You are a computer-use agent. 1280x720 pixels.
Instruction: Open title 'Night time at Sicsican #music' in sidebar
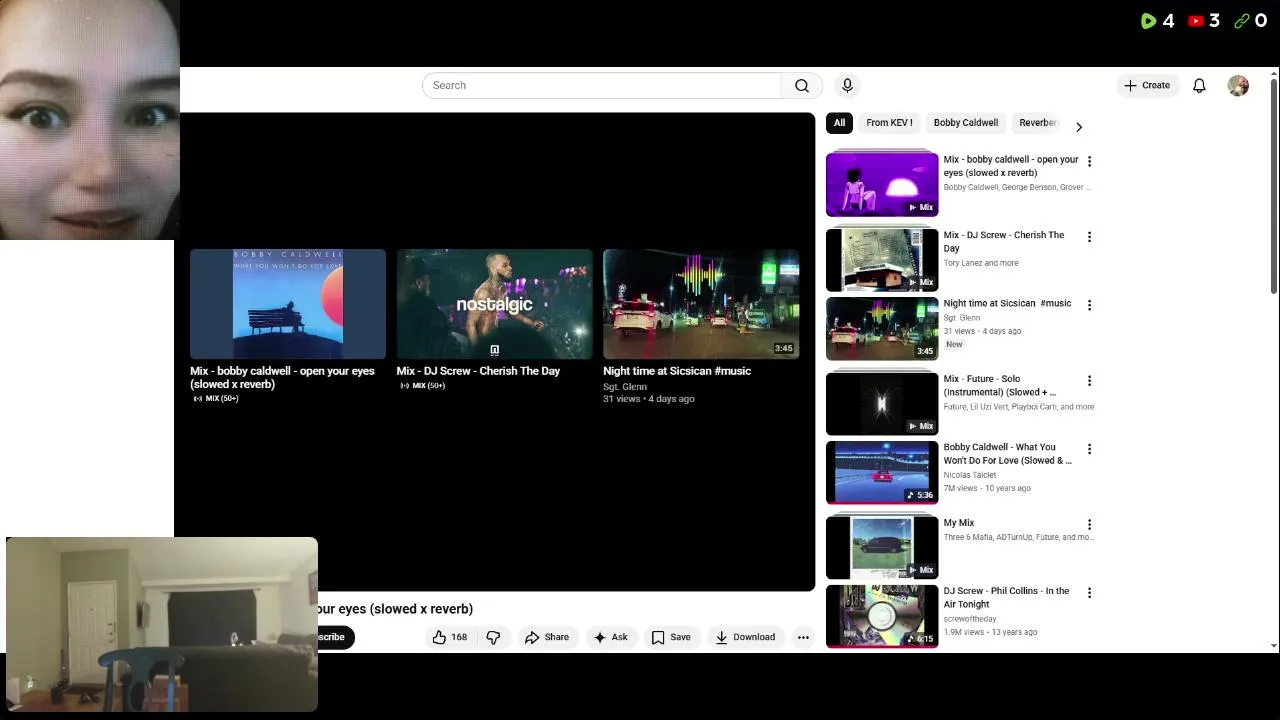tap(1007, 303)
